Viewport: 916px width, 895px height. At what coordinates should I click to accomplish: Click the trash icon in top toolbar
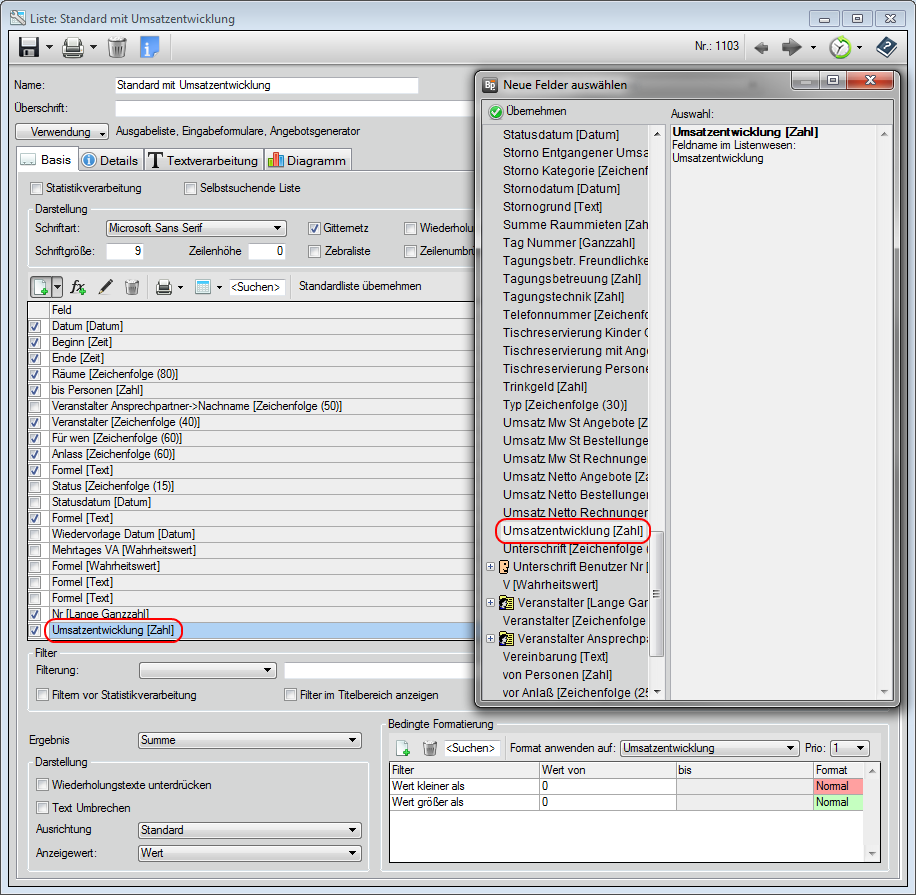coord(117,47)
